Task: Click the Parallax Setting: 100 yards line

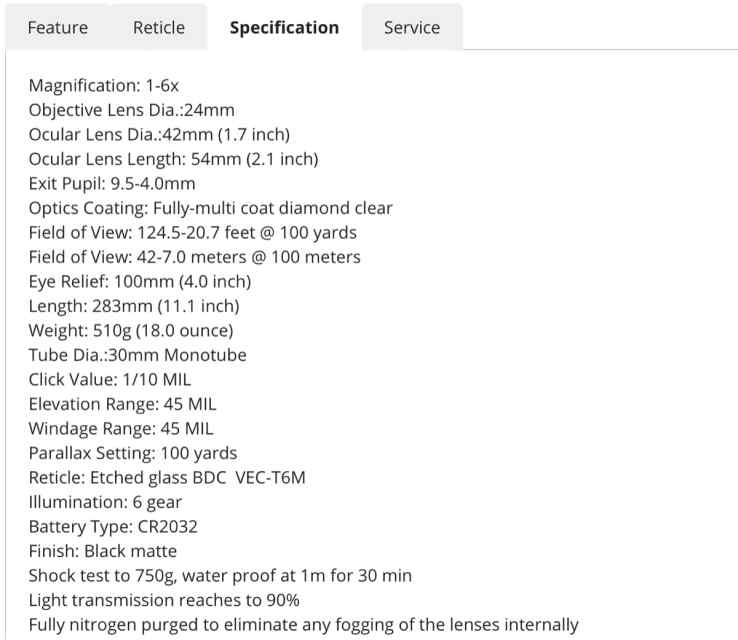Action: 133,453
